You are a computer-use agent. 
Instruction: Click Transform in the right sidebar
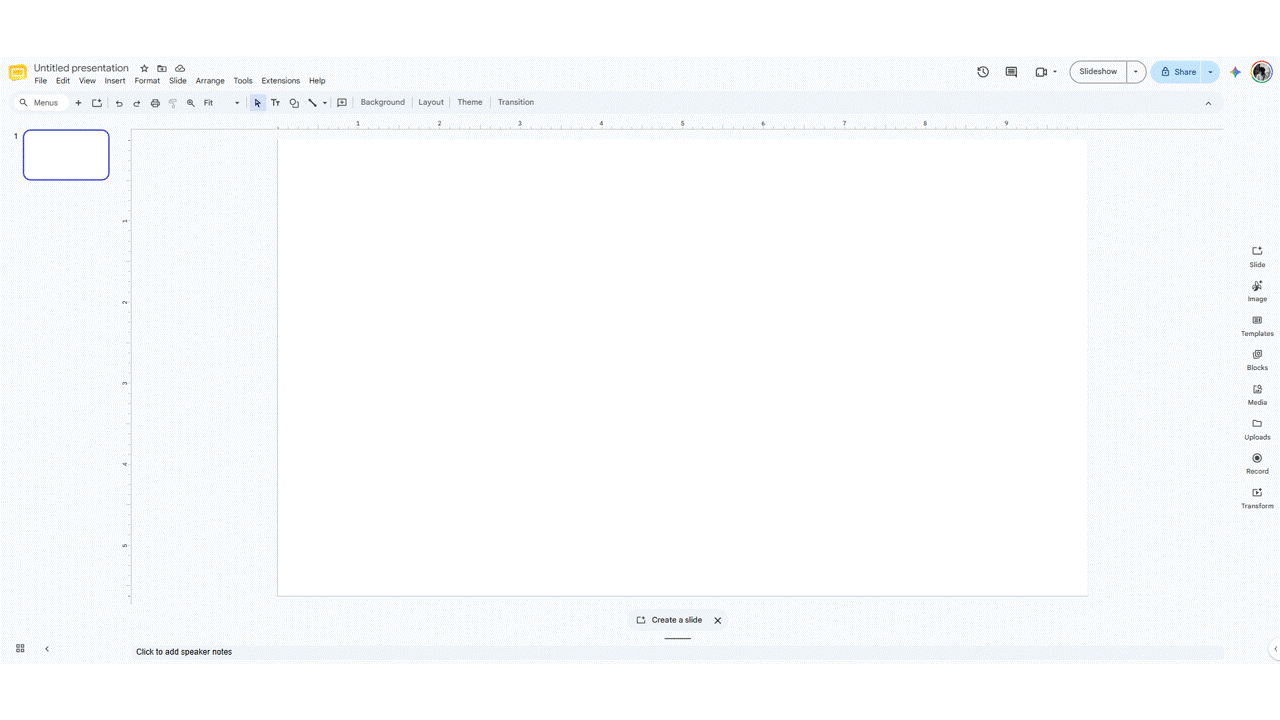click(1257, 498)
